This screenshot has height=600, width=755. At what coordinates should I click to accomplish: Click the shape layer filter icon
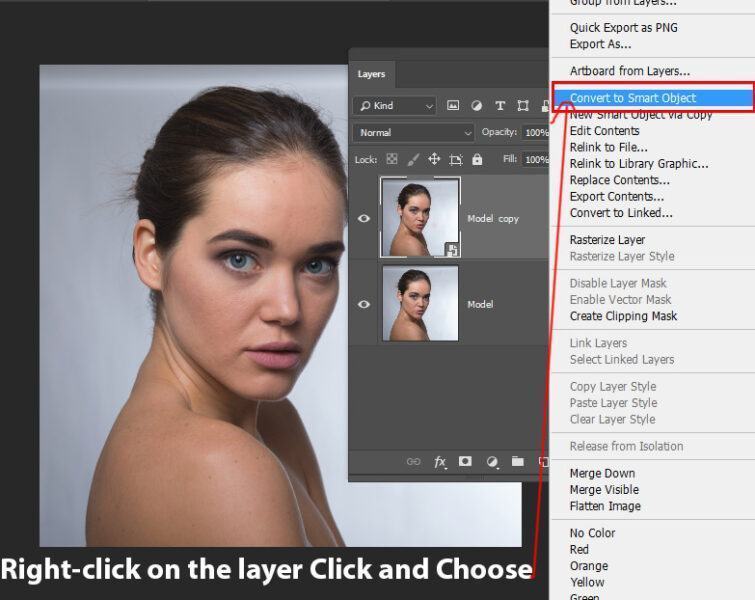tap(522, 106)
